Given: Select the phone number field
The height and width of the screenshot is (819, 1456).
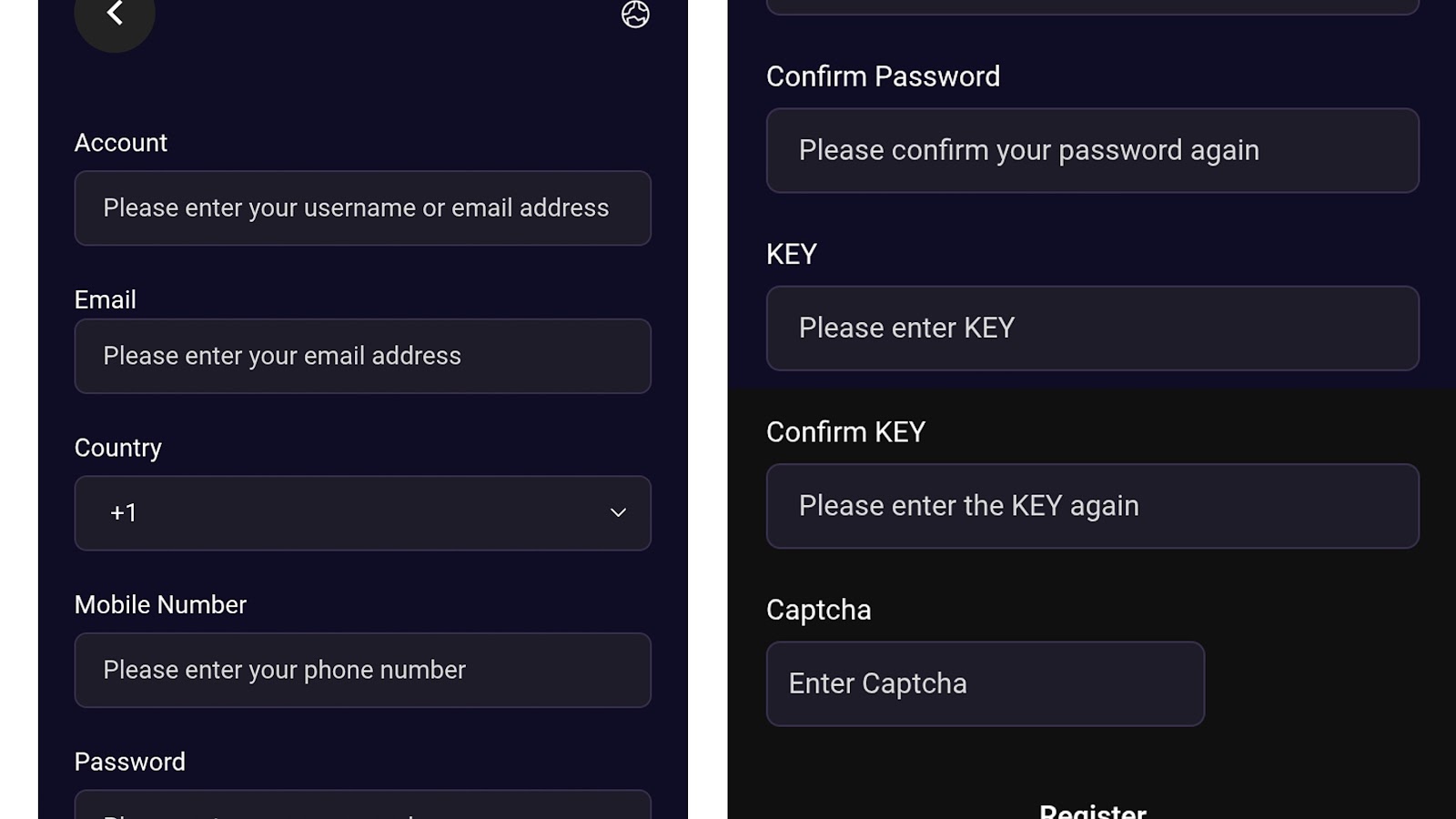Looking at the screenshot, I should (x=362, y=671).
